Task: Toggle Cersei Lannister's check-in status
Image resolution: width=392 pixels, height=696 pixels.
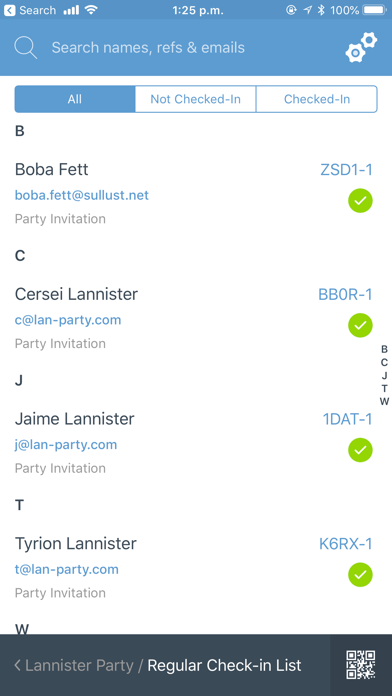Action: 360,325
